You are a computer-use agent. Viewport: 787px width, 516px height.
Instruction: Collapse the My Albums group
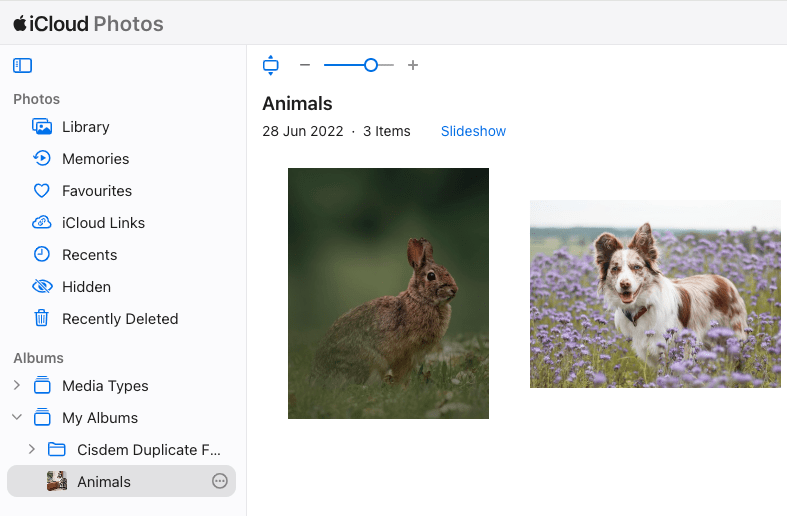point(16,418)
